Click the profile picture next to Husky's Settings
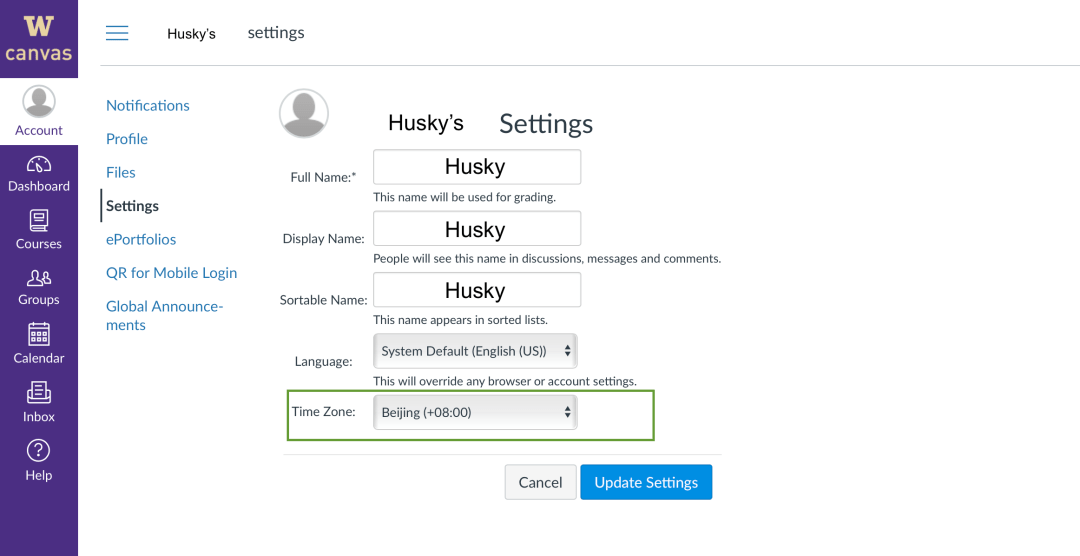The image size is (1080, 556). coord(304,113)
